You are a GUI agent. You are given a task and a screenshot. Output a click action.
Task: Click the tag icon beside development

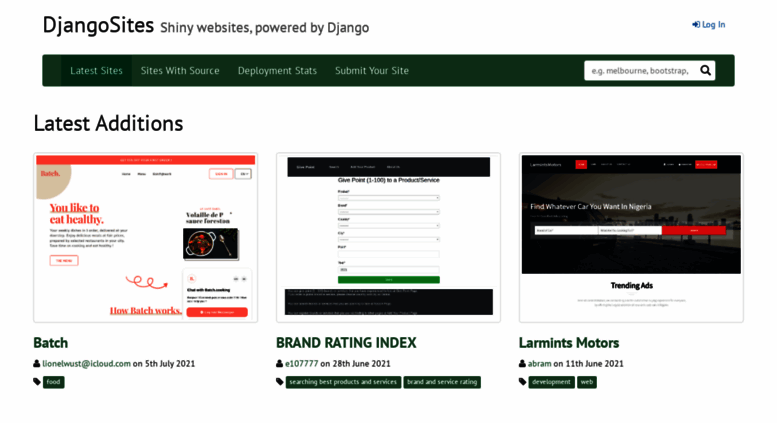(x=522, y=382)
